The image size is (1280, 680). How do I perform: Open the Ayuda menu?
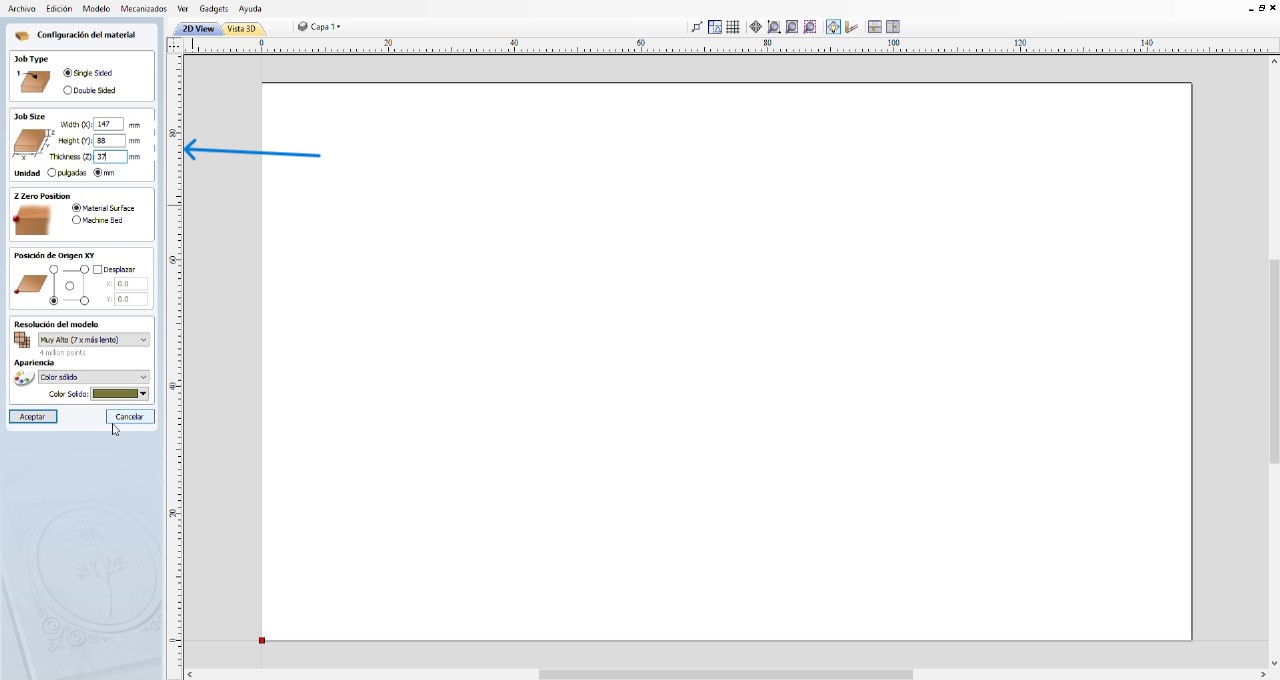(250, 8)
